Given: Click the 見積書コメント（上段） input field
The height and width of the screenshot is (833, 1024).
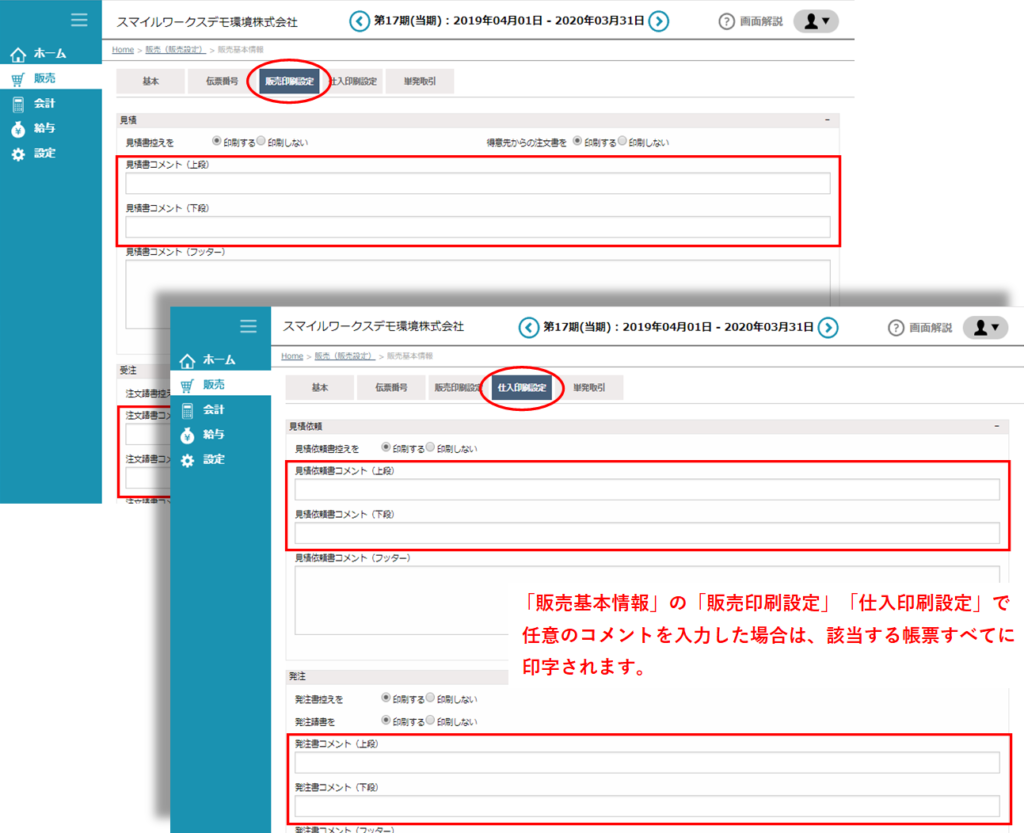Looking at the screenshot, I should point(478,183).
